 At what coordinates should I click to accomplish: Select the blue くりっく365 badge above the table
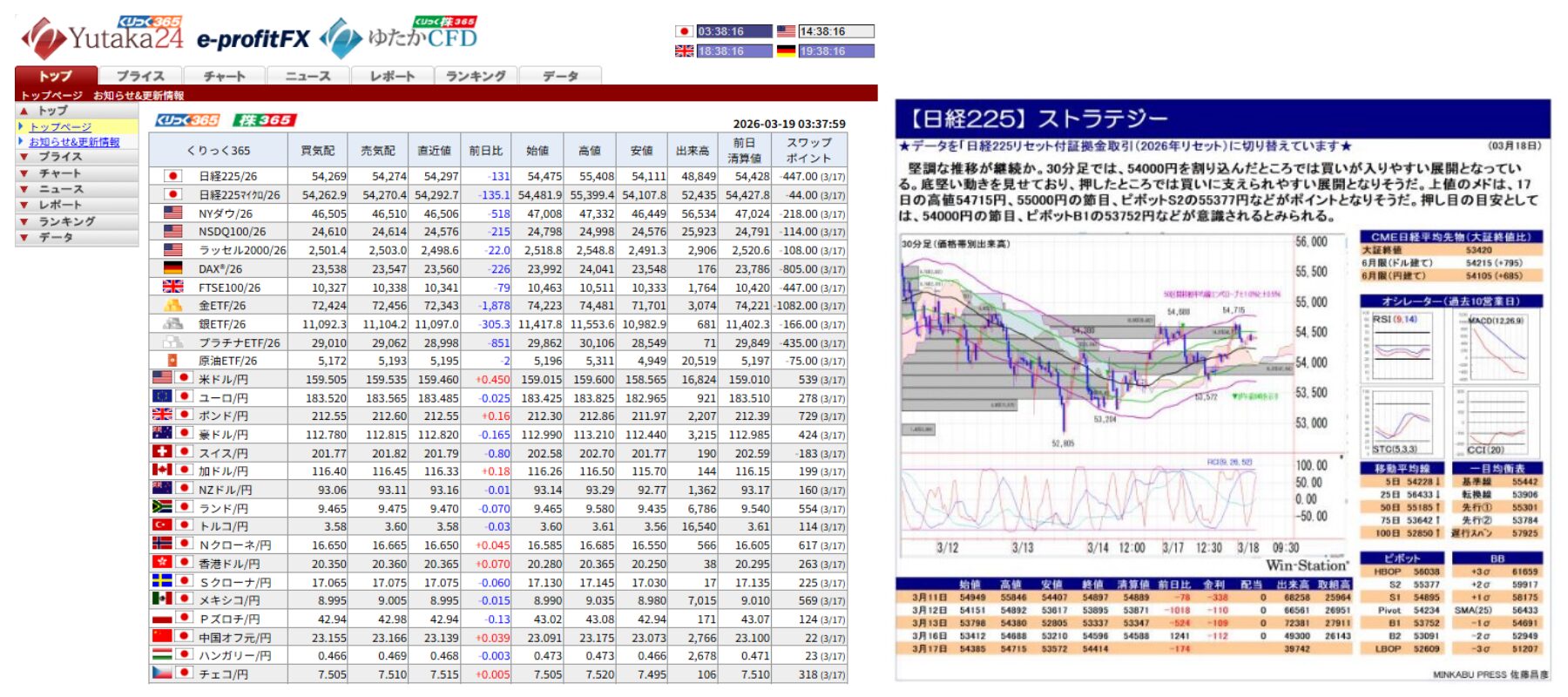186,120
